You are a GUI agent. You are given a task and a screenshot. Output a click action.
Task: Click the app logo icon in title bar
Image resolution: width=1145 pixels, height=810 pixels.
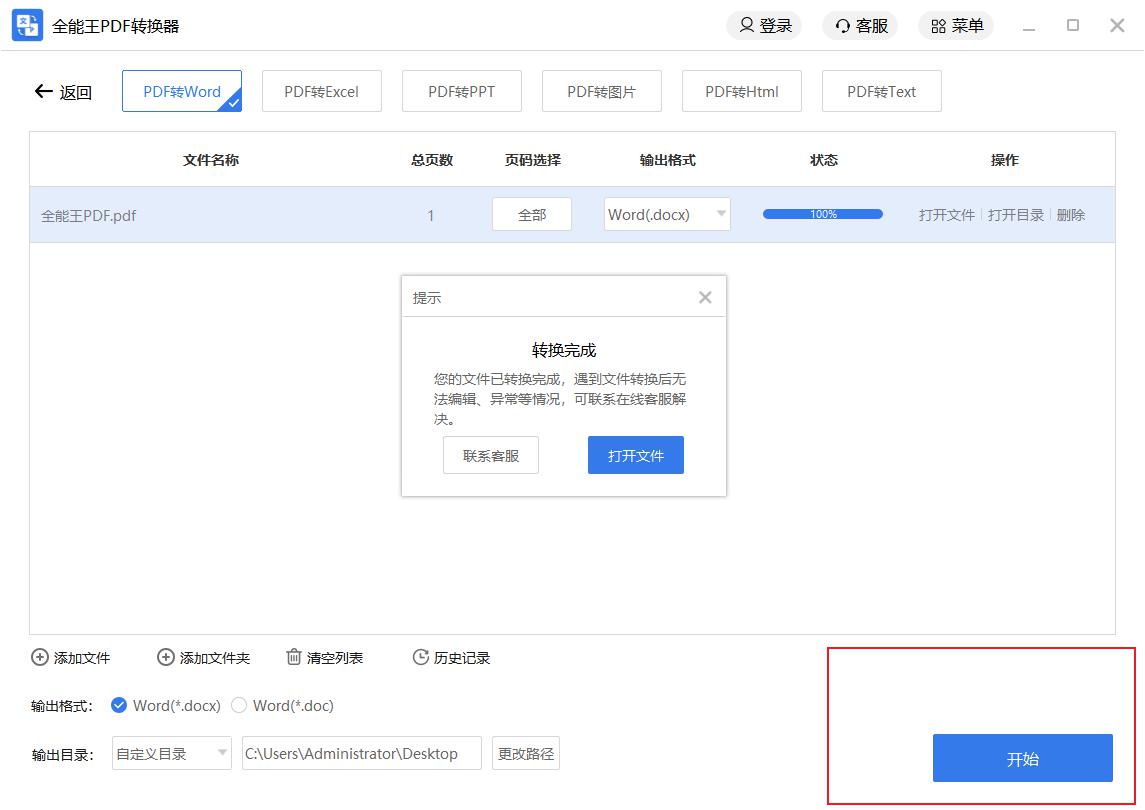coord(27,26)
